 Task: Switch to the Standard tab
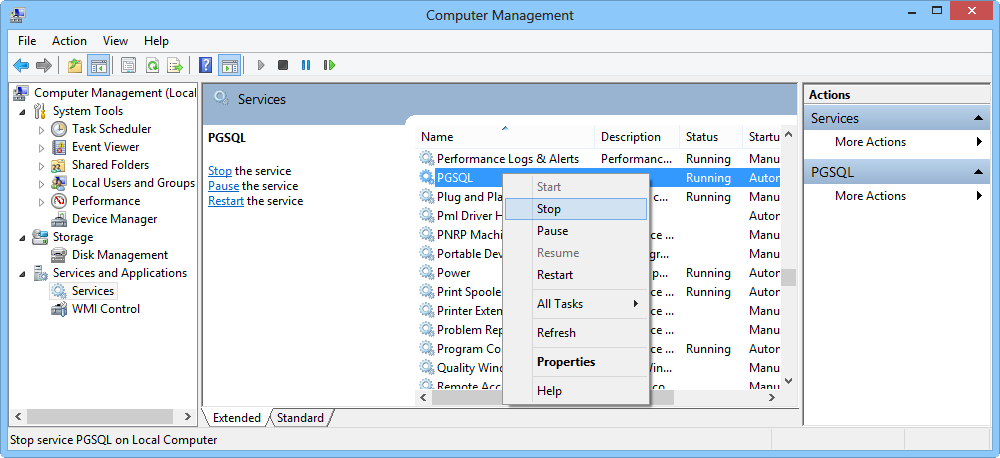(x=300, y=418)
